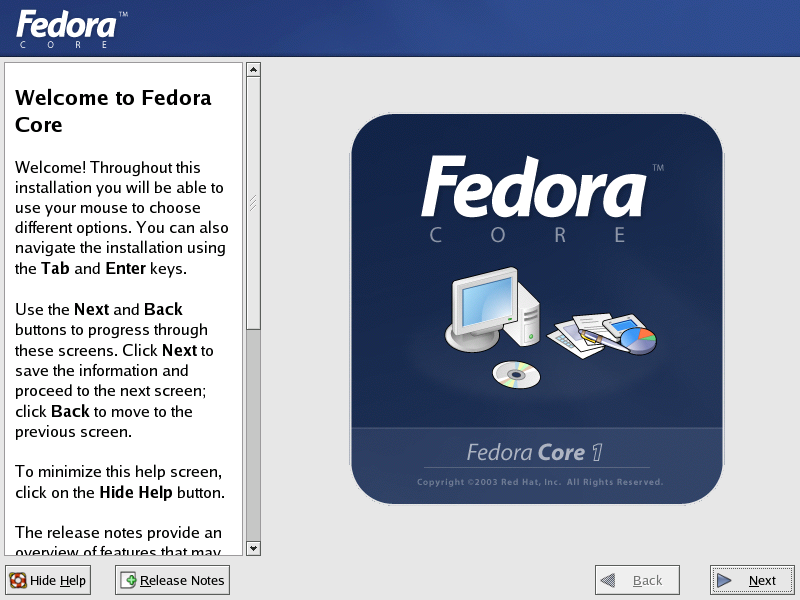Click the 'Welcome to Fedora Core' heading
Viewport: 800px width, 600px height.
tap(113, 111)
